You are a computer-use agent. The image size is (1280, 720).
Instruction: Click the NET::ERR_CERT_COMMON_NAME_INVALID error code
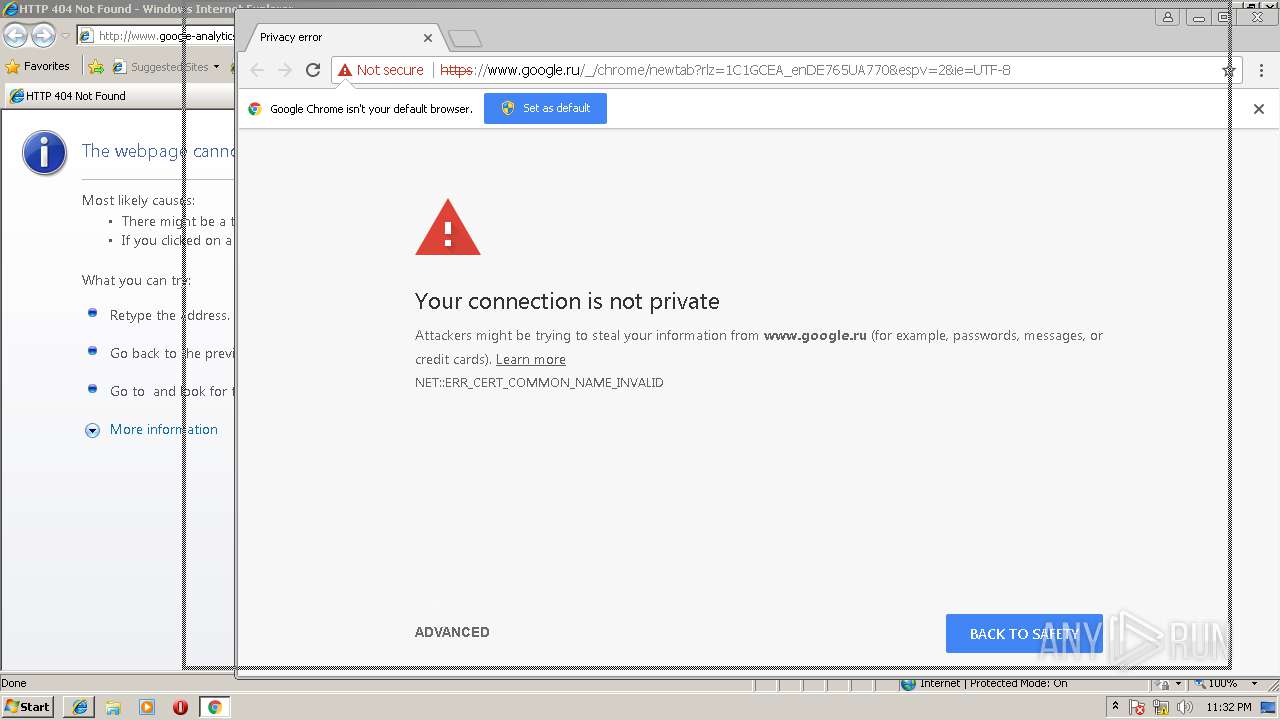click(x=539, y=382)
